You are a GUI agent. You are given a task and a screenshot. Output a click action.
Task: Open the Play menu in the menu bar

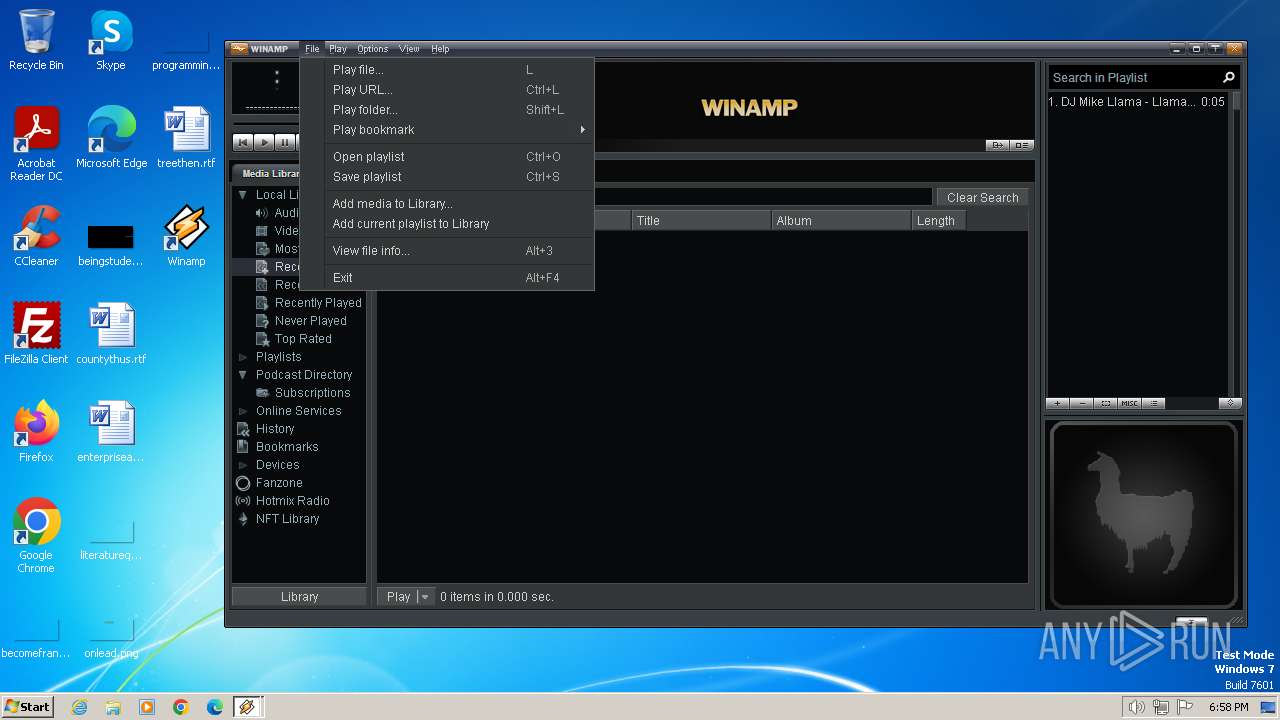tap(338, 49)
